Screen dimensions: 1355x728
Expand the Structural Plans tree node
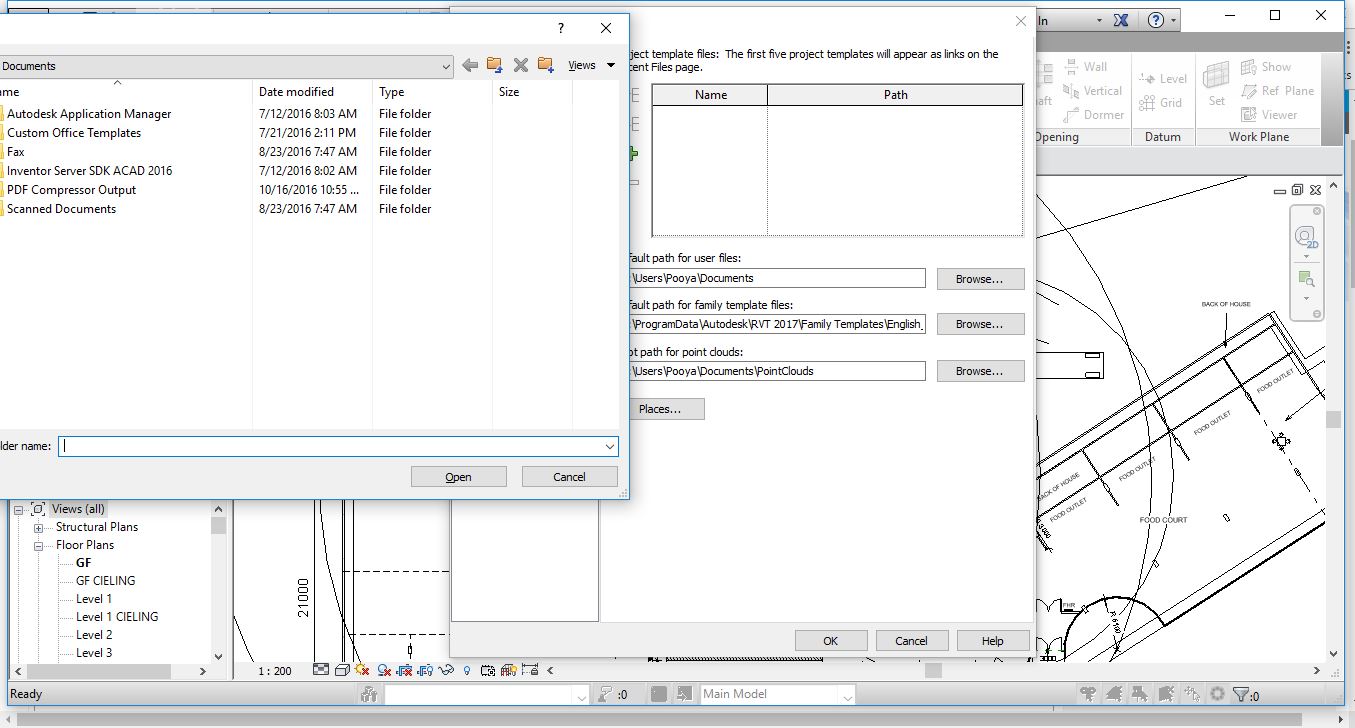coord(37,527)
